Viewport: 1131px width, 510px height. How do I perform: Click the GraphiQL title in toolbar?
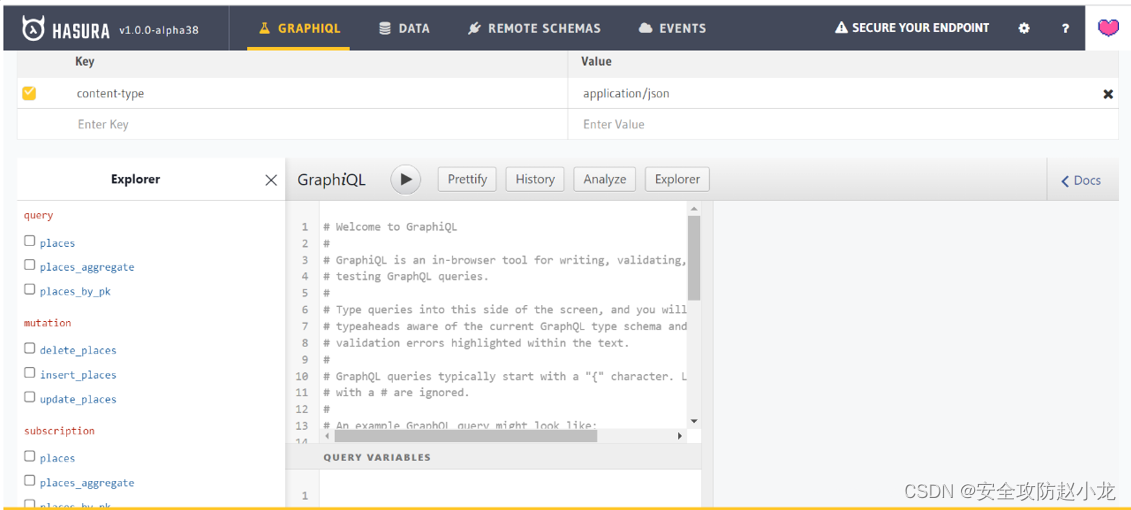332,180
